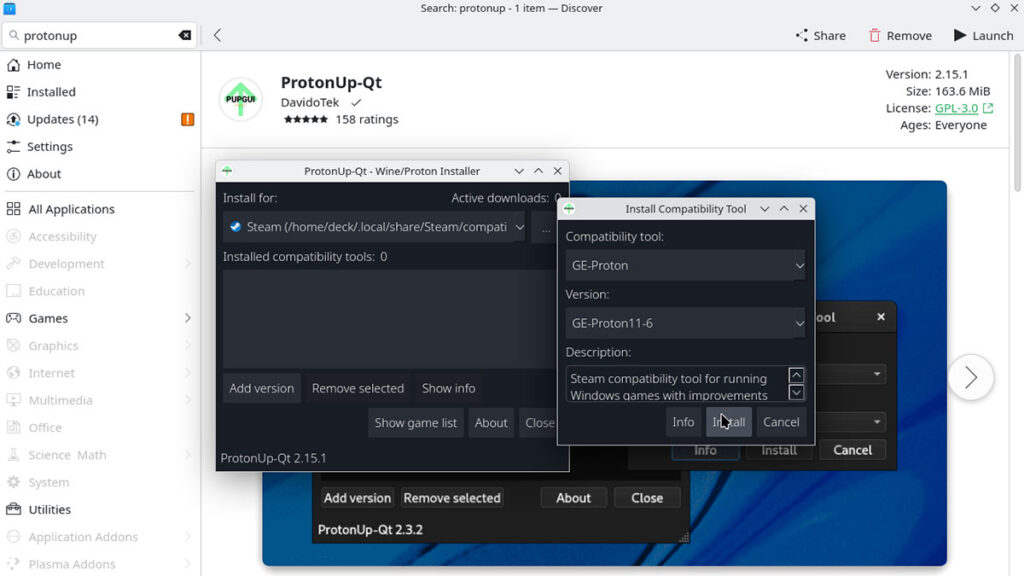
Task: Open Updates (14) page
Action: (x=100, y=120)
